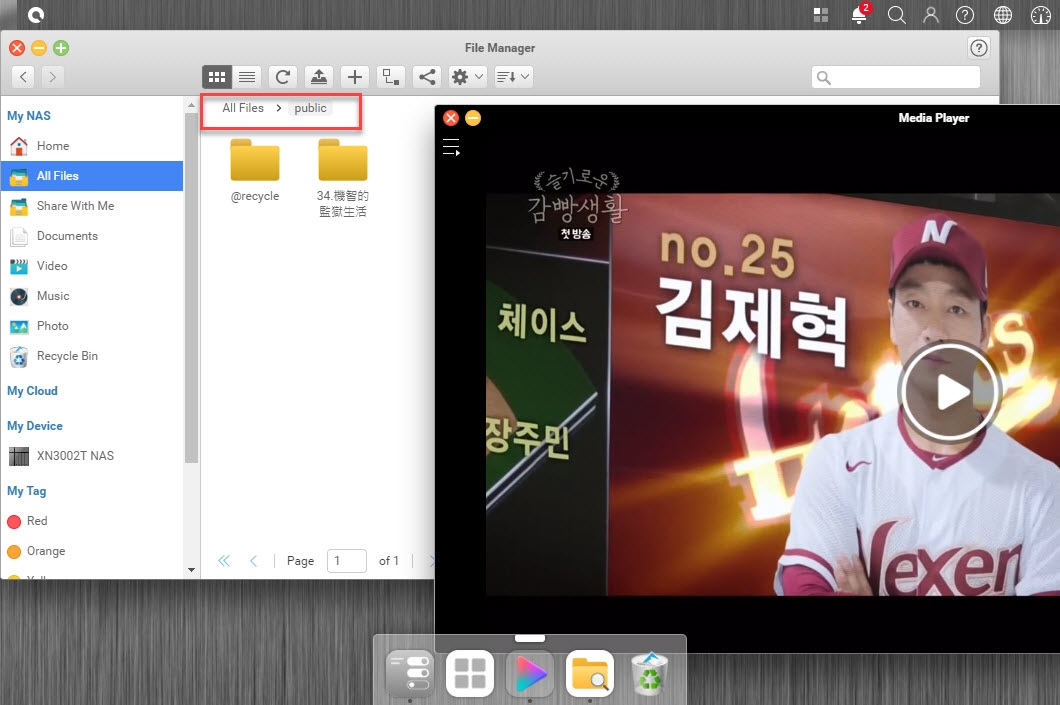Open Home in My NAS sidebar
This screenshot has height=705, width=1060.
point(92,146)
